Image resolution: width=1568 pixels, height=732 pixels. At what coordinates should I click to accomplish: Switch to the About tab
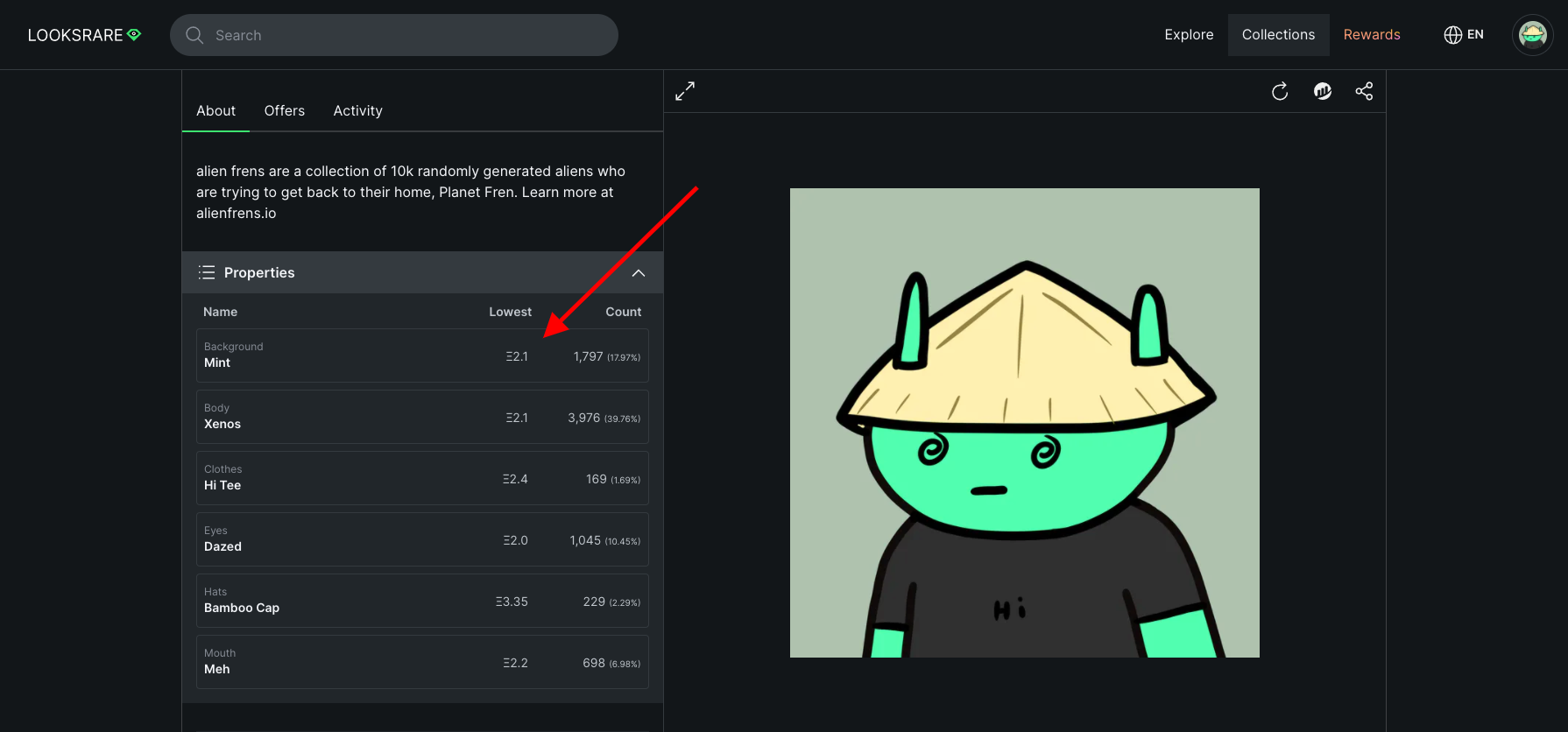click(x=215, y=110)
